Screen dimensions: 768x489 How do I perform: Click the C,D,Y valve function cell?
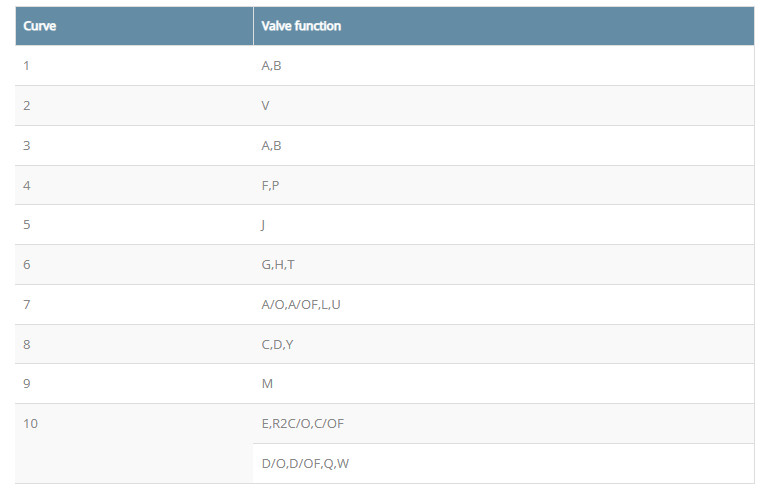coord(277,344)
